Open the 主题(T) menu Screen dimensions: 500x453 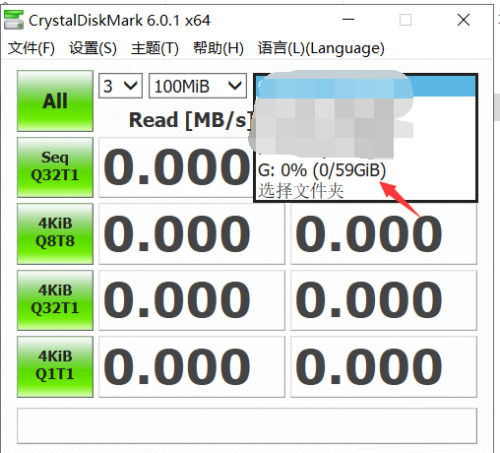(155, 48)
